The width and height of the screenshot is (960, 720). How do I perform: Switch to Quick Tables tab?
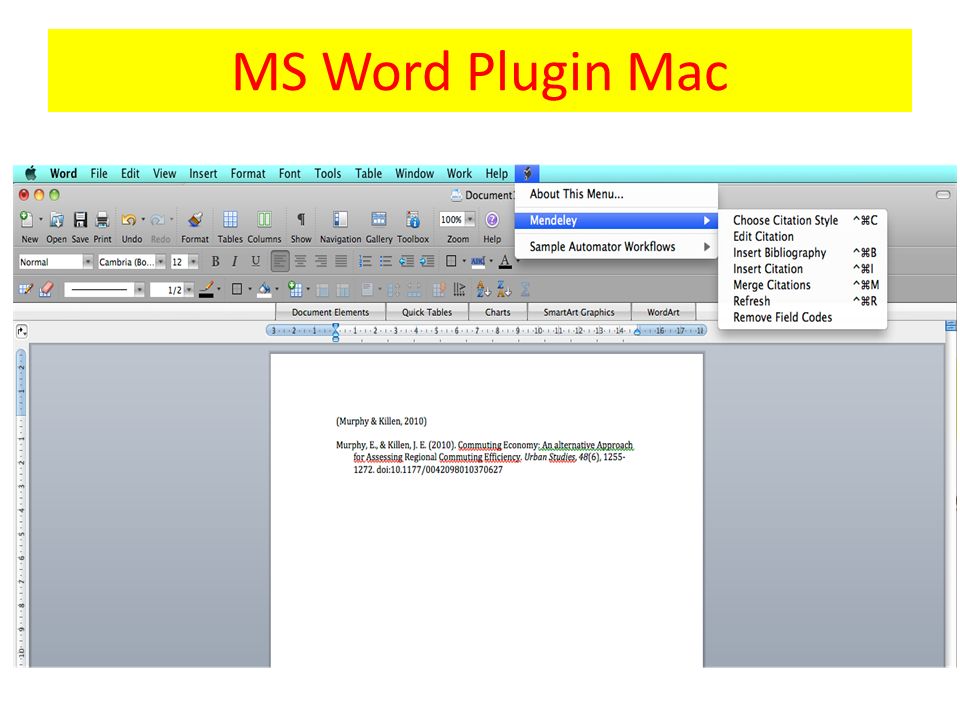(427, 312)
